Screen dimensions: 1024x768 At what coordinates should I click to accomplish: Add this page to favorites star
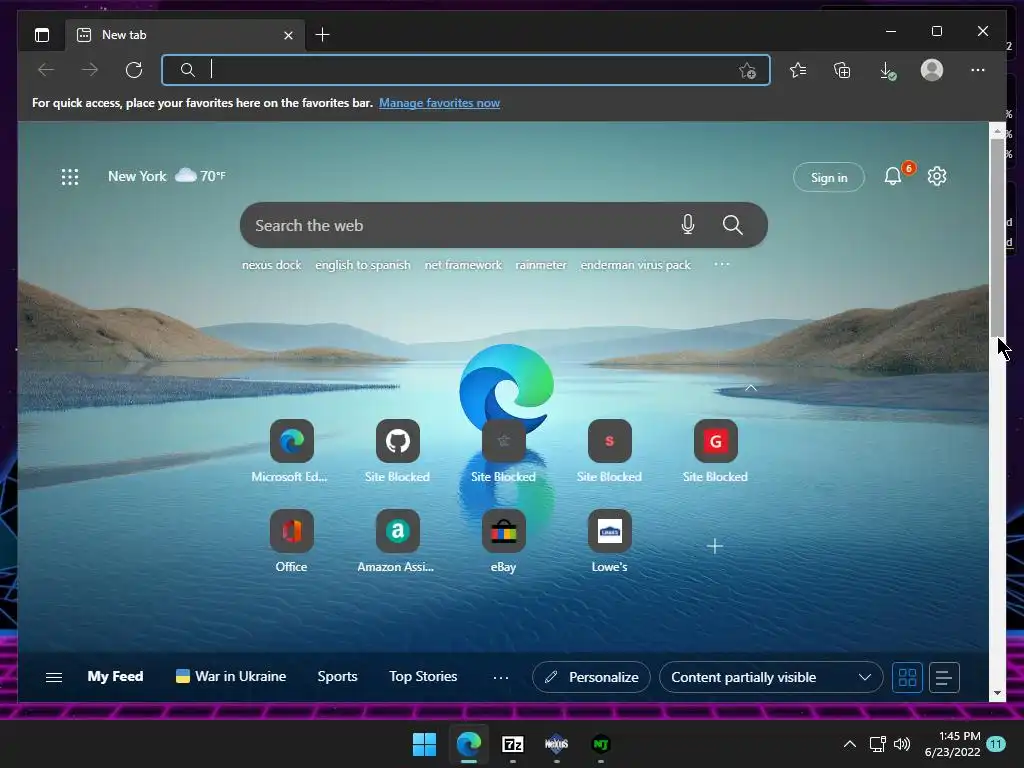tap(748, 70)
